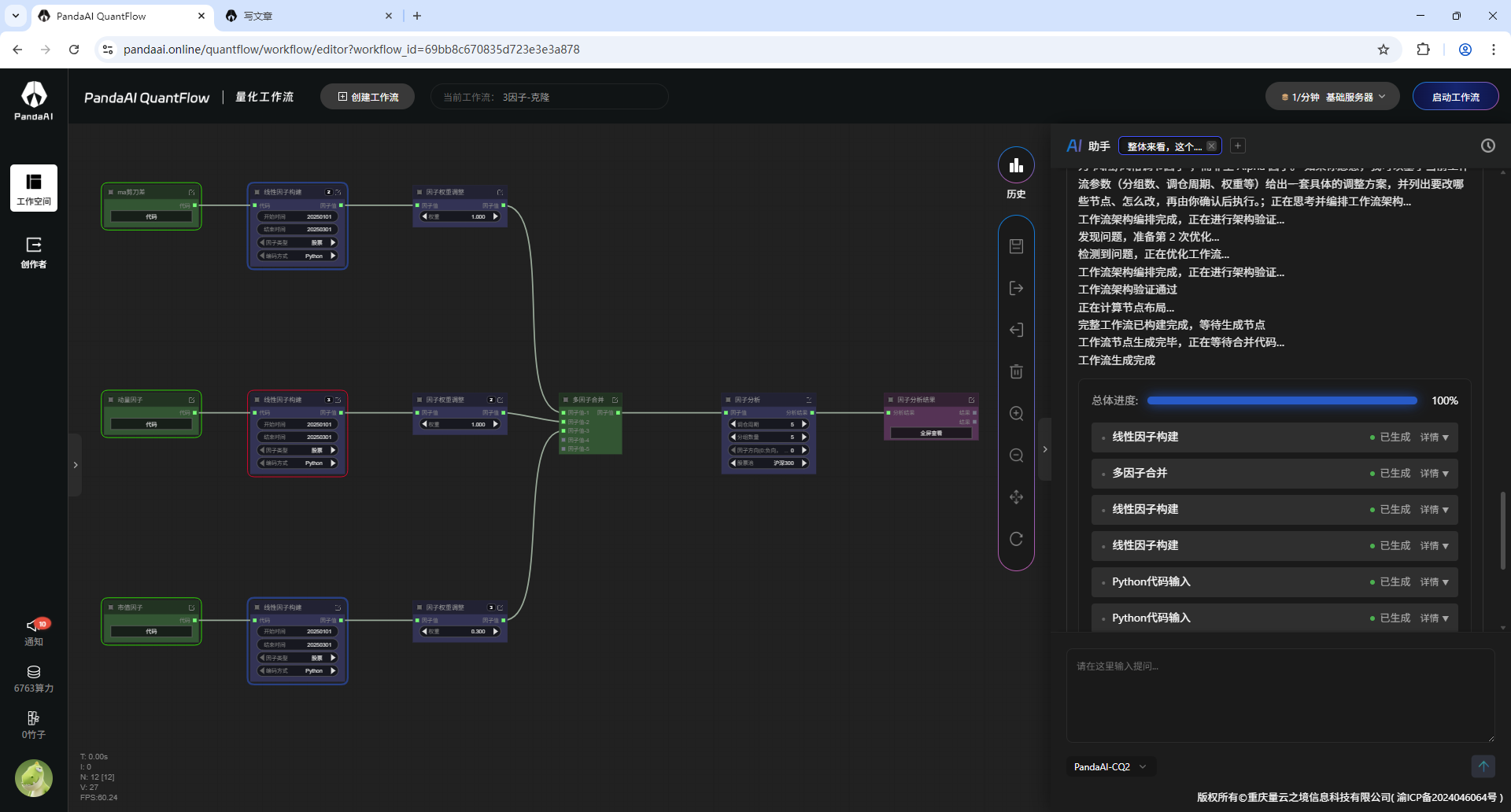
Task: Click the save workflow icon in the vertical toolbar
Action: pos(1016,246)
